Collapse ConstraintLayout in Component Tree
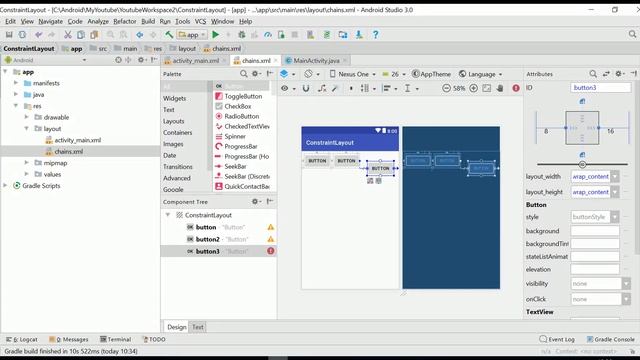This screenshot has width=640, height=360. click(x=168, y=215)
